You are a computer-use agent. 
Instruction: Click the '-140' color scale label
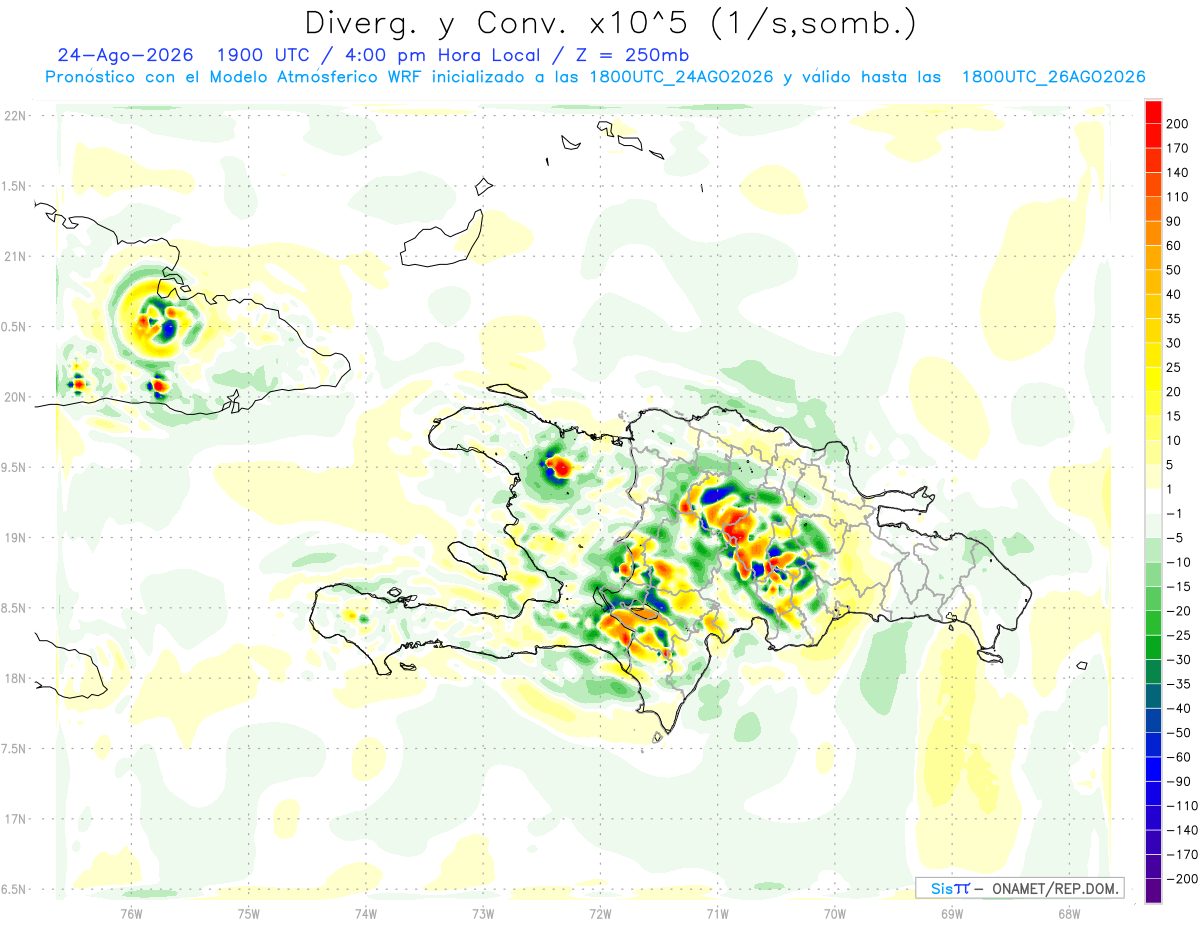(x=1184, y=831)
